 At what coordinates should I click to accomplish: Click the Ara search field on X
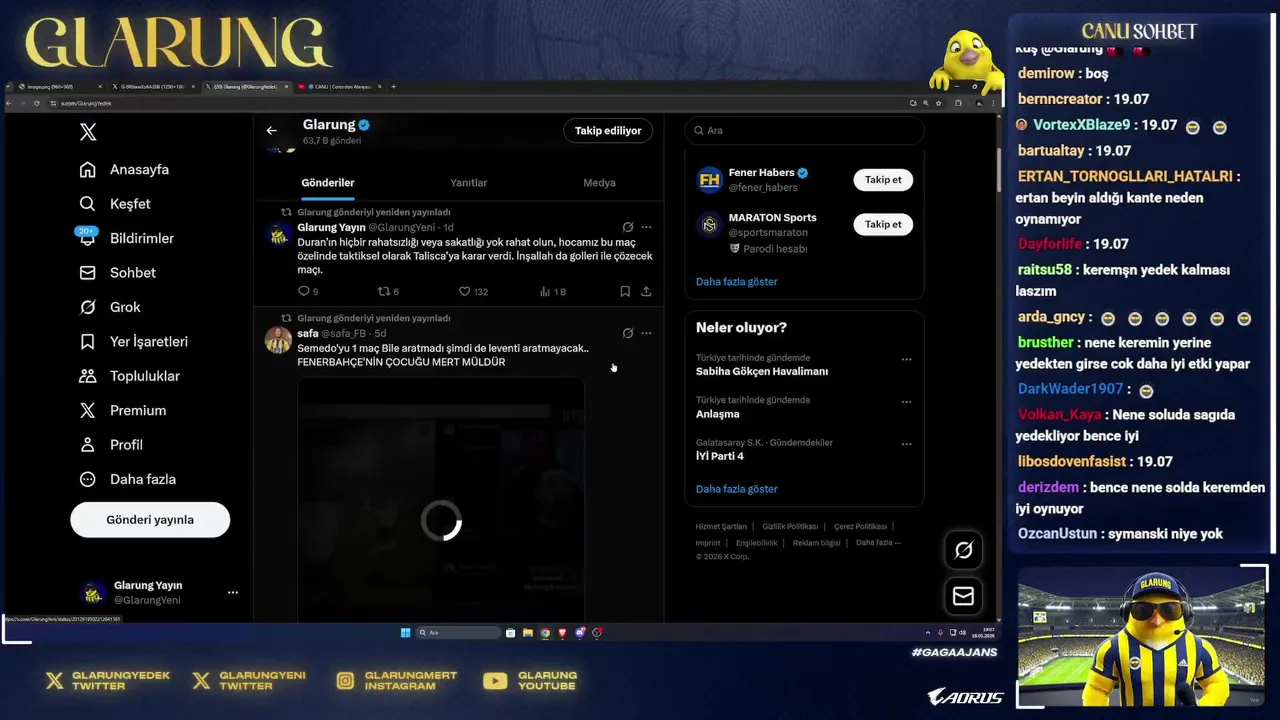(x=804, y=131)
